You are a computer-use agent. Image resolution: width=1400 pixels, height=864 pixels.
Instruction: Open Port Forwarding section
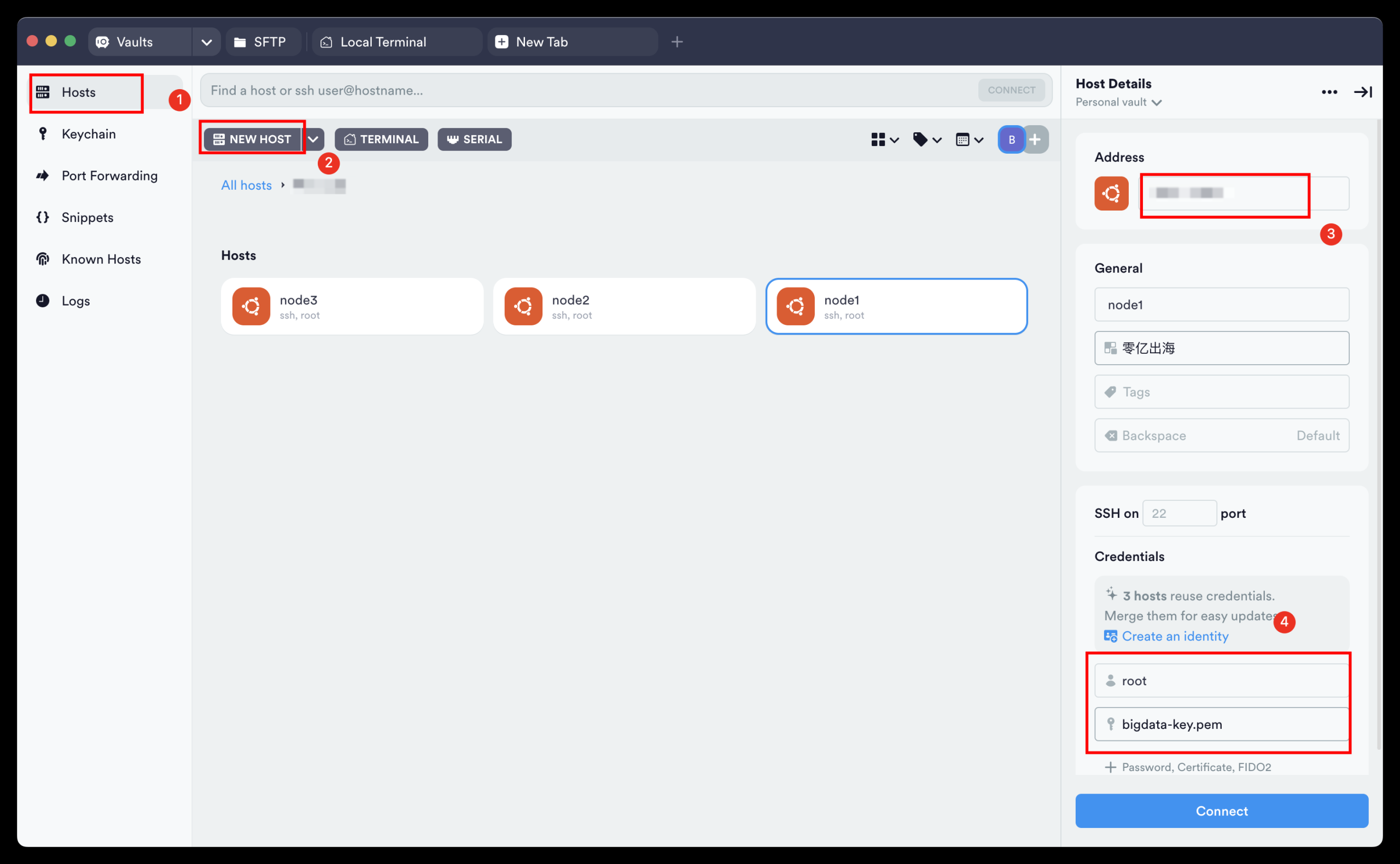[x=109, y=176]
